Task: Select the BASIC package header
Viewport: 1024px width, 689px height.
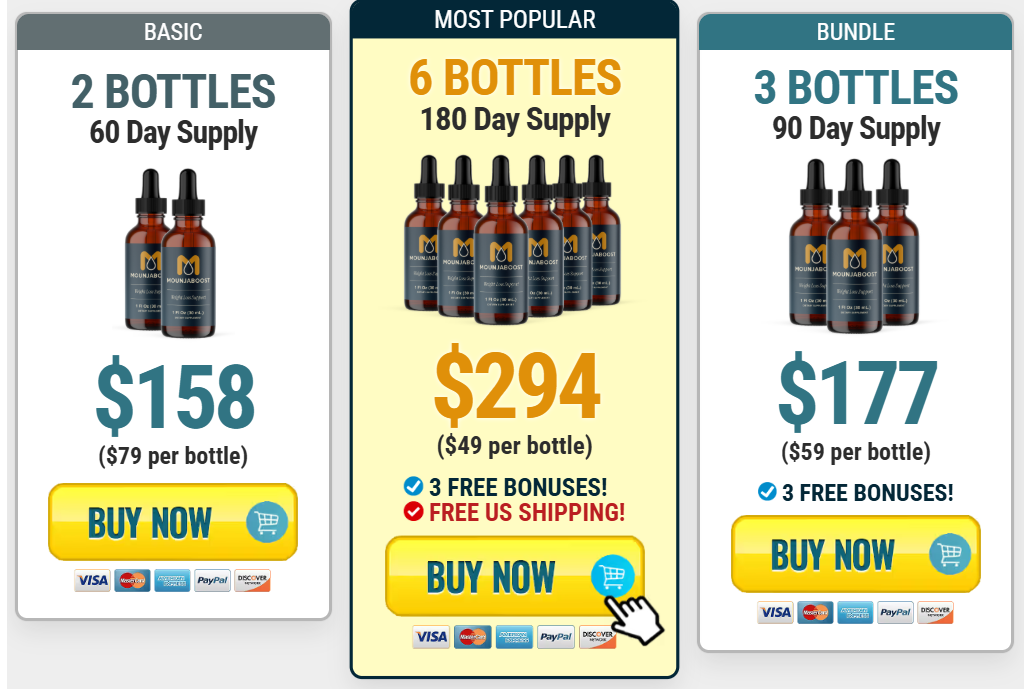Action: click(174, 31)
